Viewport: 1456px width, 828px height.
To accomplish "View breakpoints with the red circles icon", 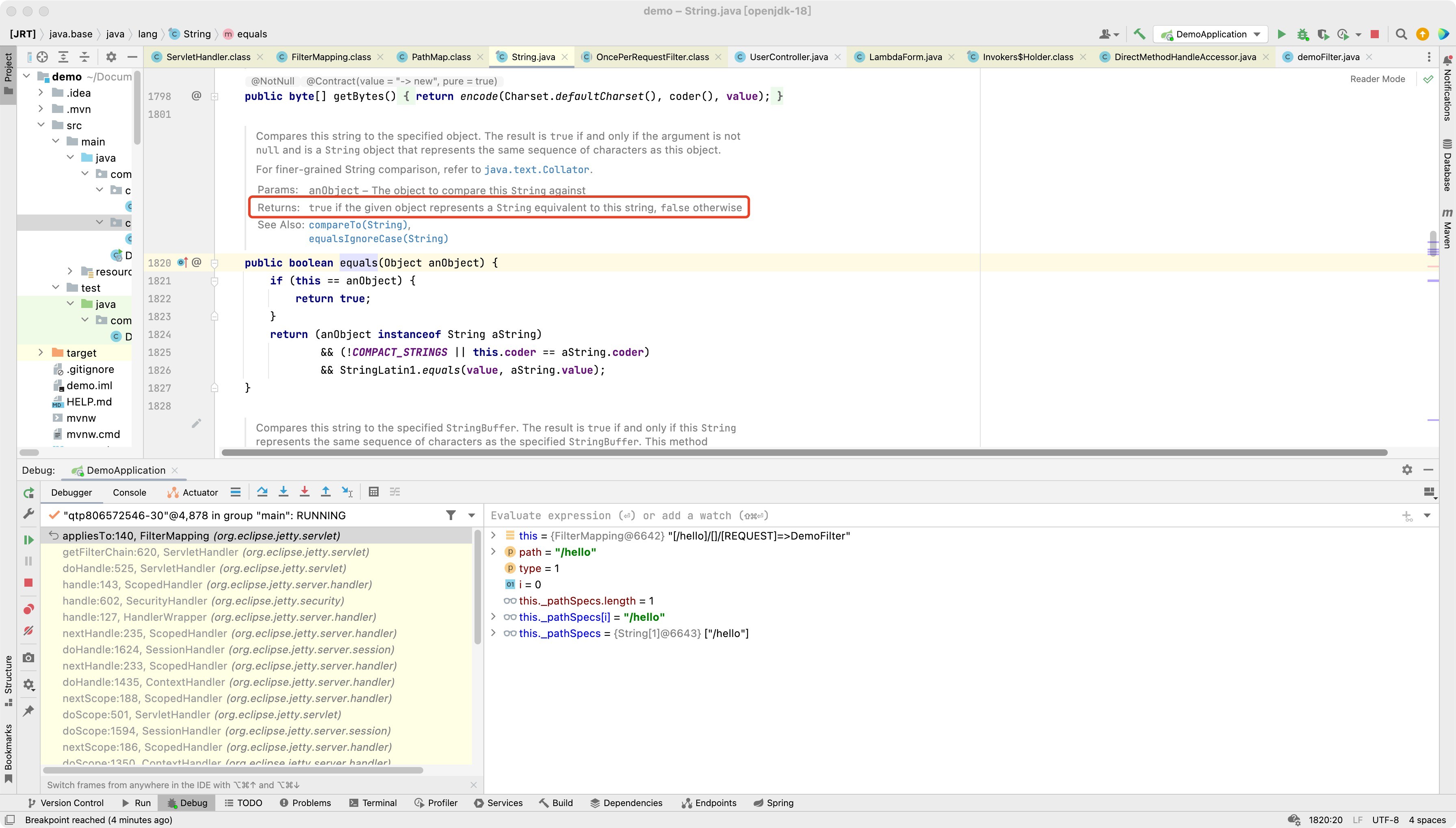I will 28,609.
